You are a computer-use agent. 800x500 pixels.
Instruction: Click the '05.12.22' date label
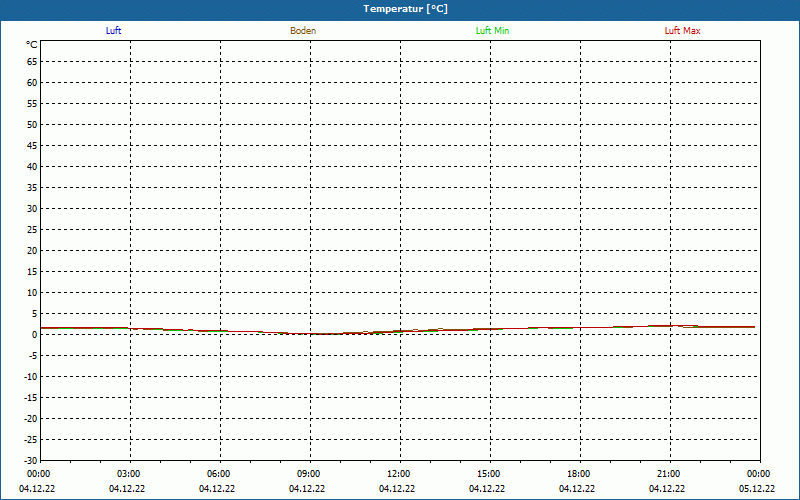coord(757,489)
